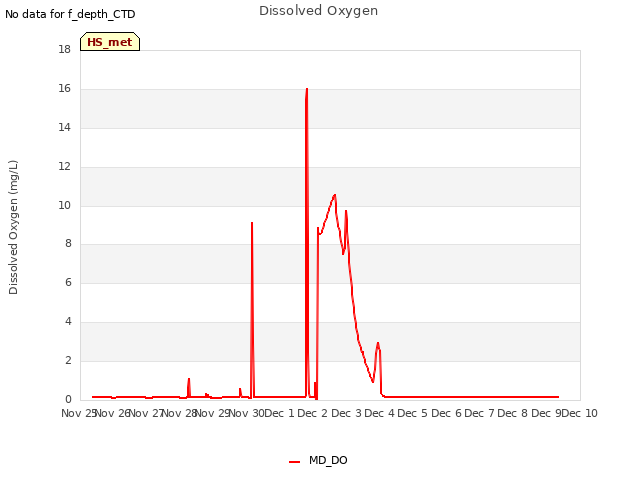Image resolution: width=640 pixels, height=480 pixels.
Task: Click the y-axis value 12
Action: tap(64, 167)
